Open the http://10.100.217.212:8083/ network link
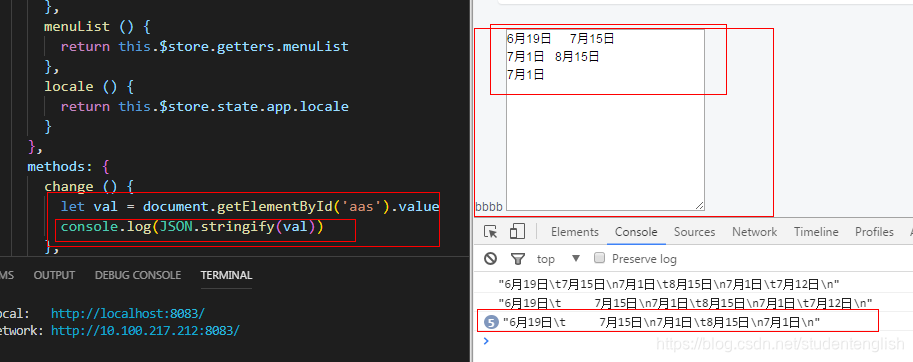 pos(145,331)
